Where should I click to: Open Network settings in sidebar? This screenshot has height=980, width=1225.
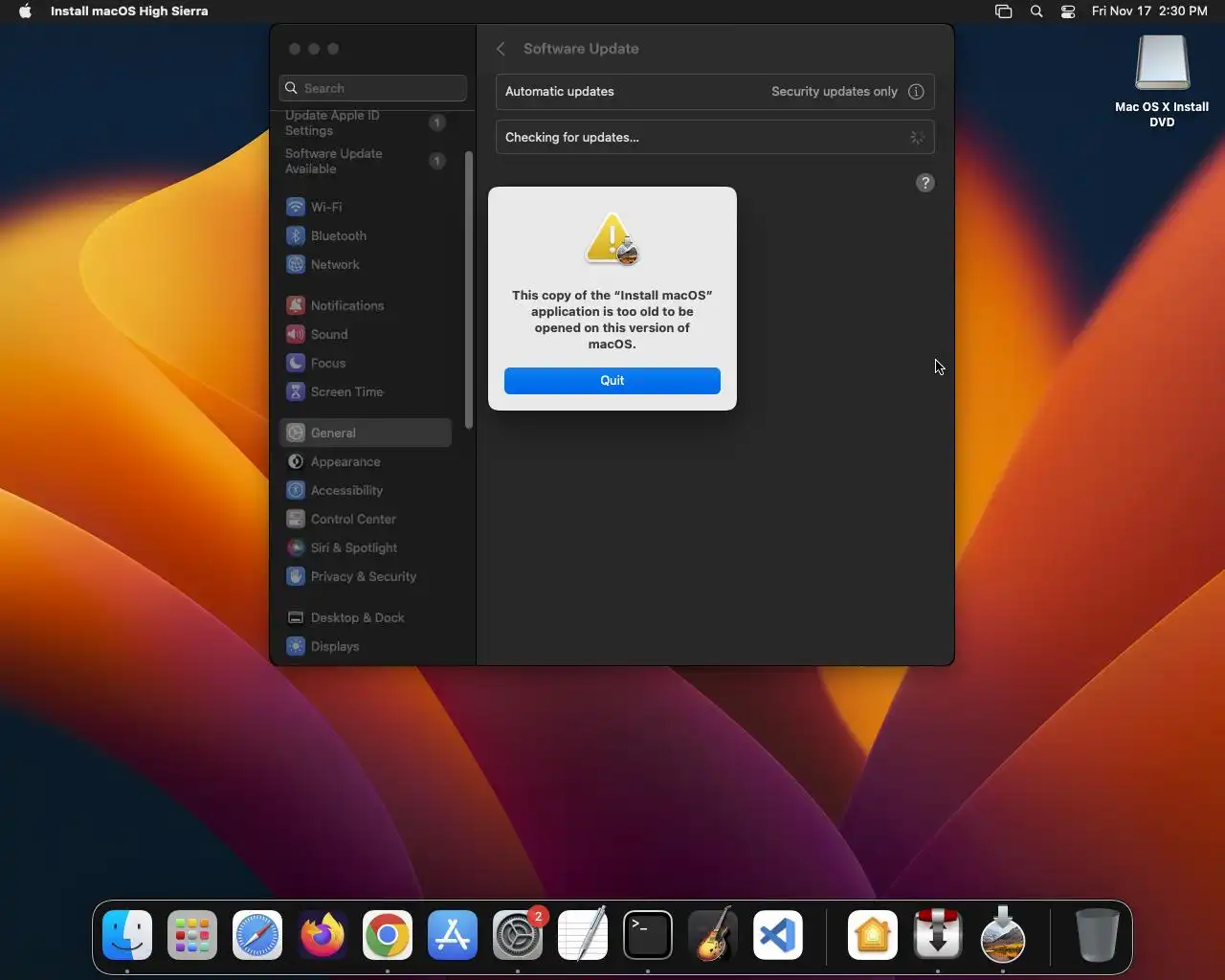pos(365,264)
